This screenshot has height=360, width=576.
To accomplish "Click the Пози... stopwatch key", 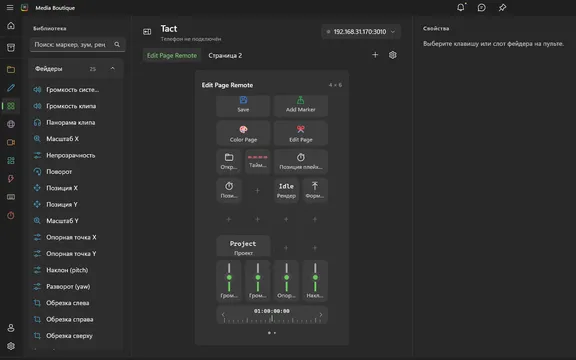I will [x=229, y=190].
